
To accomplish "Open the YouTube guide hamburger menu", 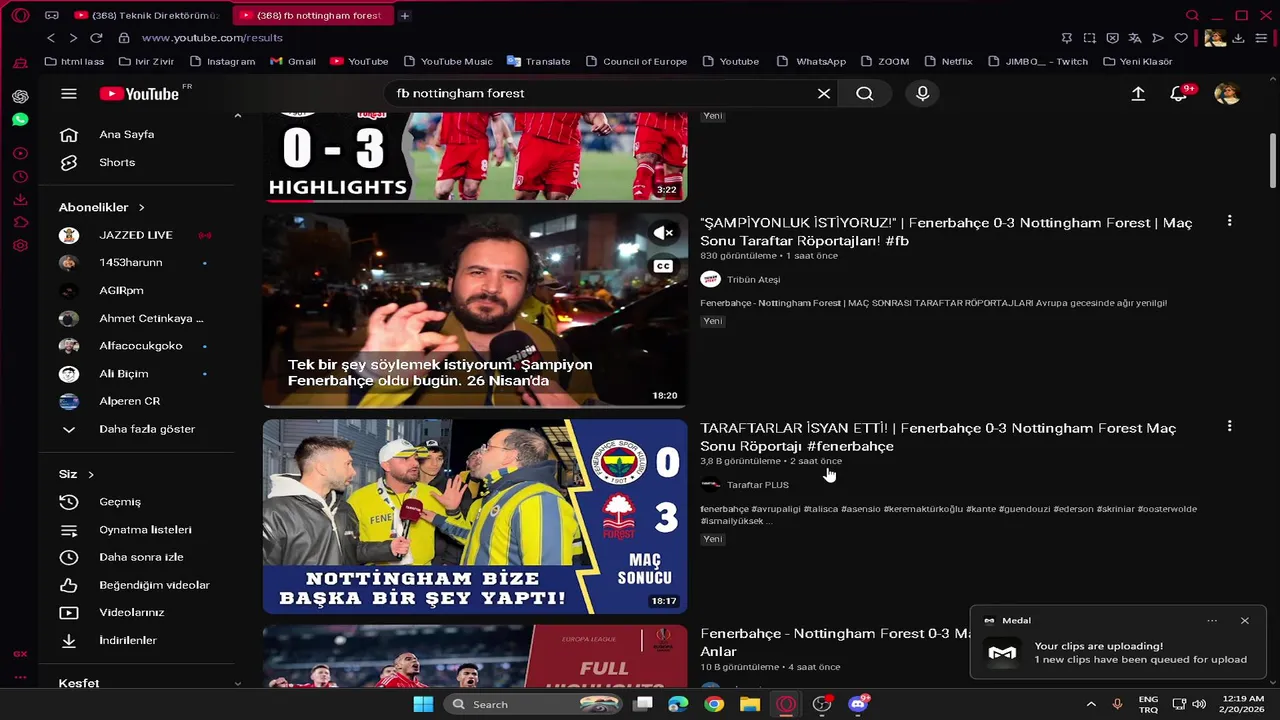I will click(x=68, y=93).
